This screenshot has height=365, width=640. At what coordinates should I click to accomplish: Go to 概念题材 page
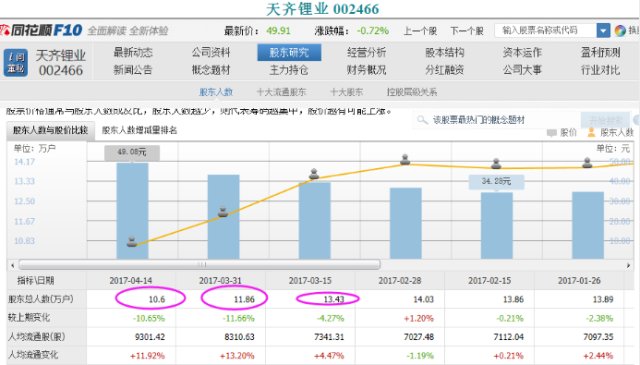[x=211, y=70]
